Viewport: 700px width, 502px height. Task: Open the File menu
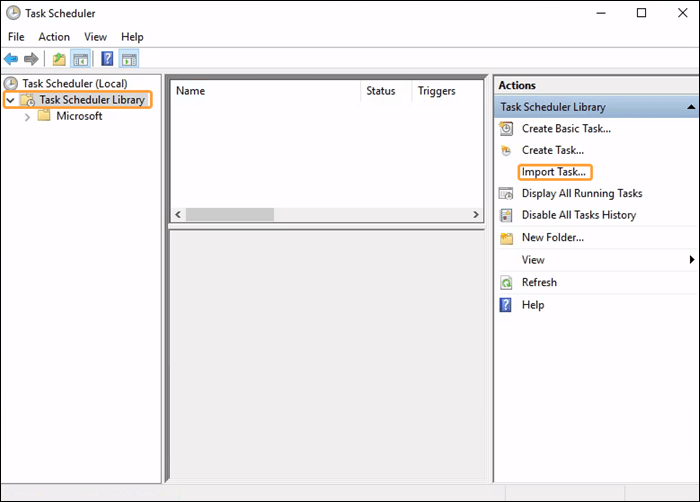(16, 37)
